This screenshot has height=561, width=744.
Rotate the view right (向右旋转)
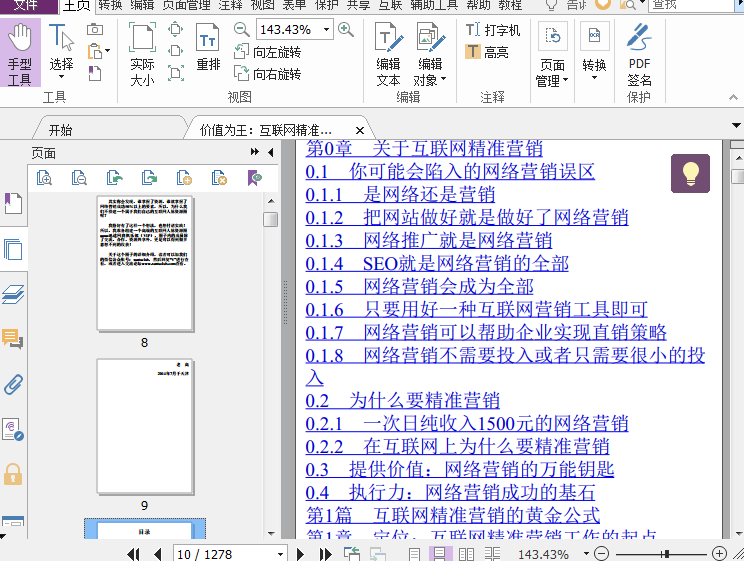tap(268, 74)
